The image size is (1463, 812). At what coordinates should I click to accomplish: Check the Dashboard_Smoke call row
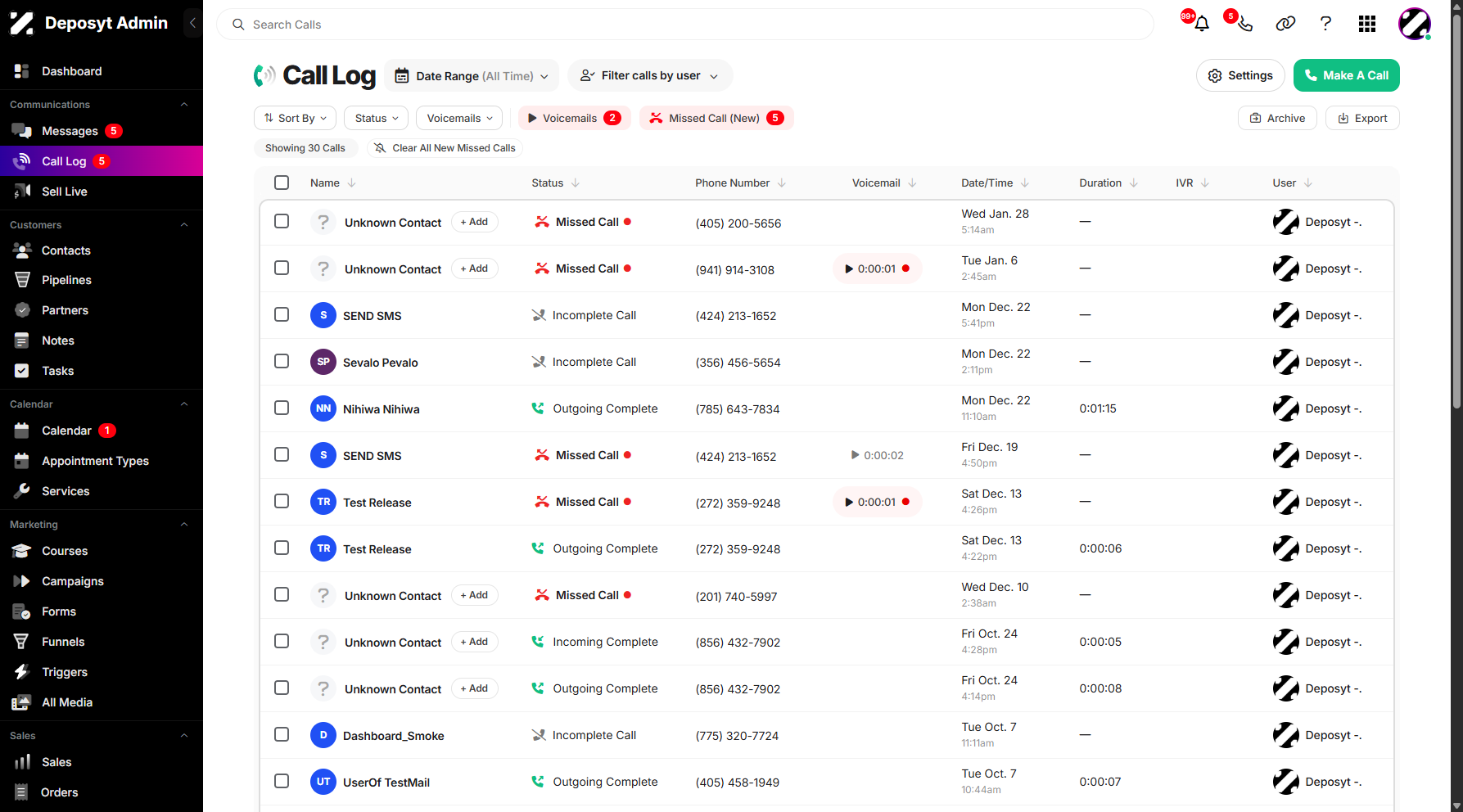282,734
